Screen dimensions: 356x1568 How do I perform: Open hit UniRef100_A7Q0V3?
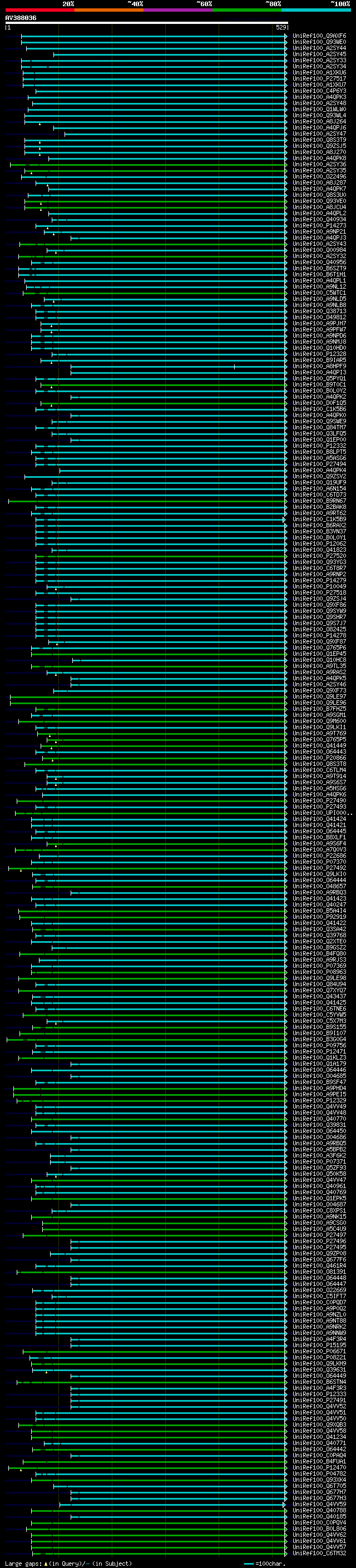[319, 849]
